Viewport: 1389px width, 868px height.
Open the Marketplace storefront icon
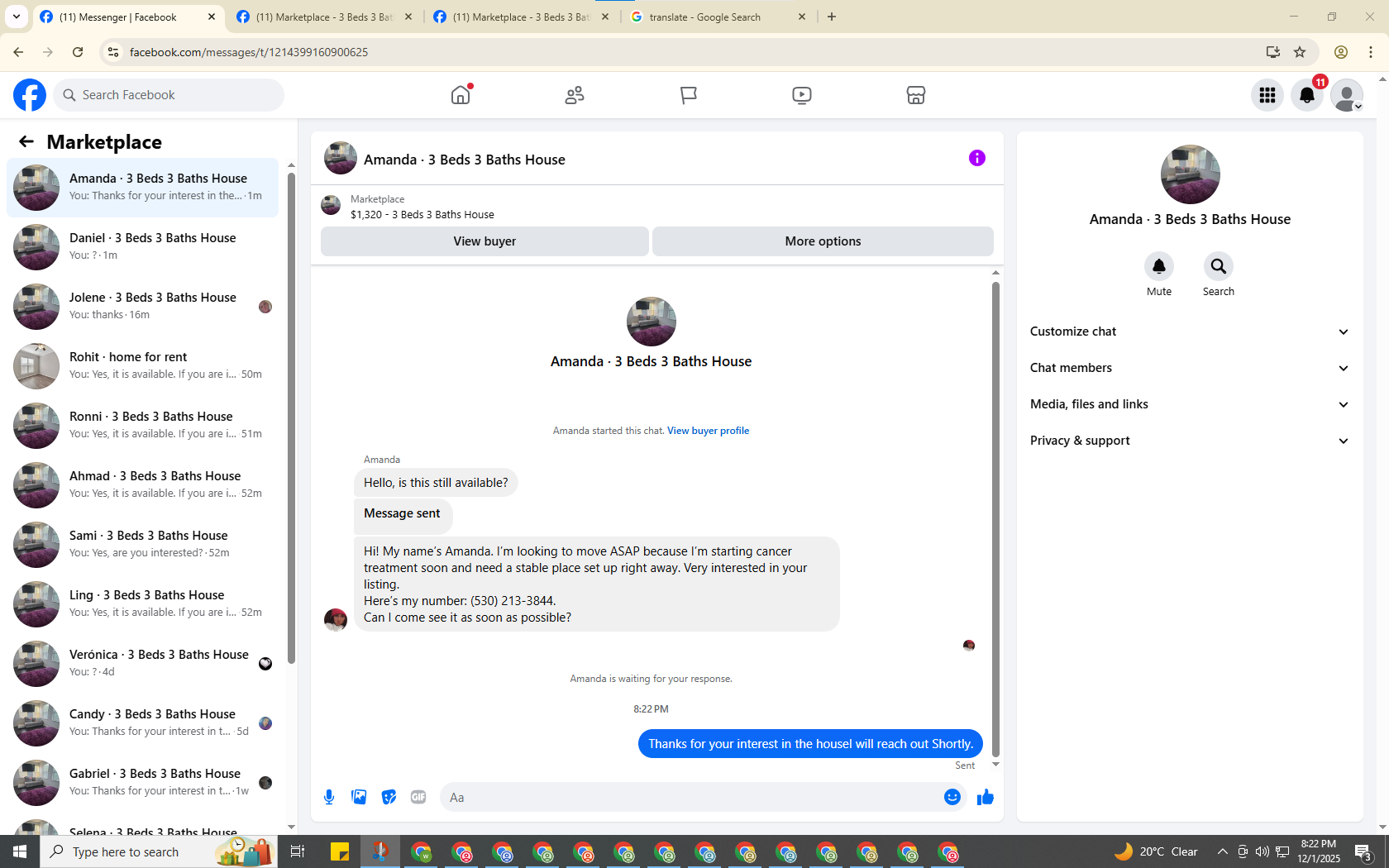(915, 95)
